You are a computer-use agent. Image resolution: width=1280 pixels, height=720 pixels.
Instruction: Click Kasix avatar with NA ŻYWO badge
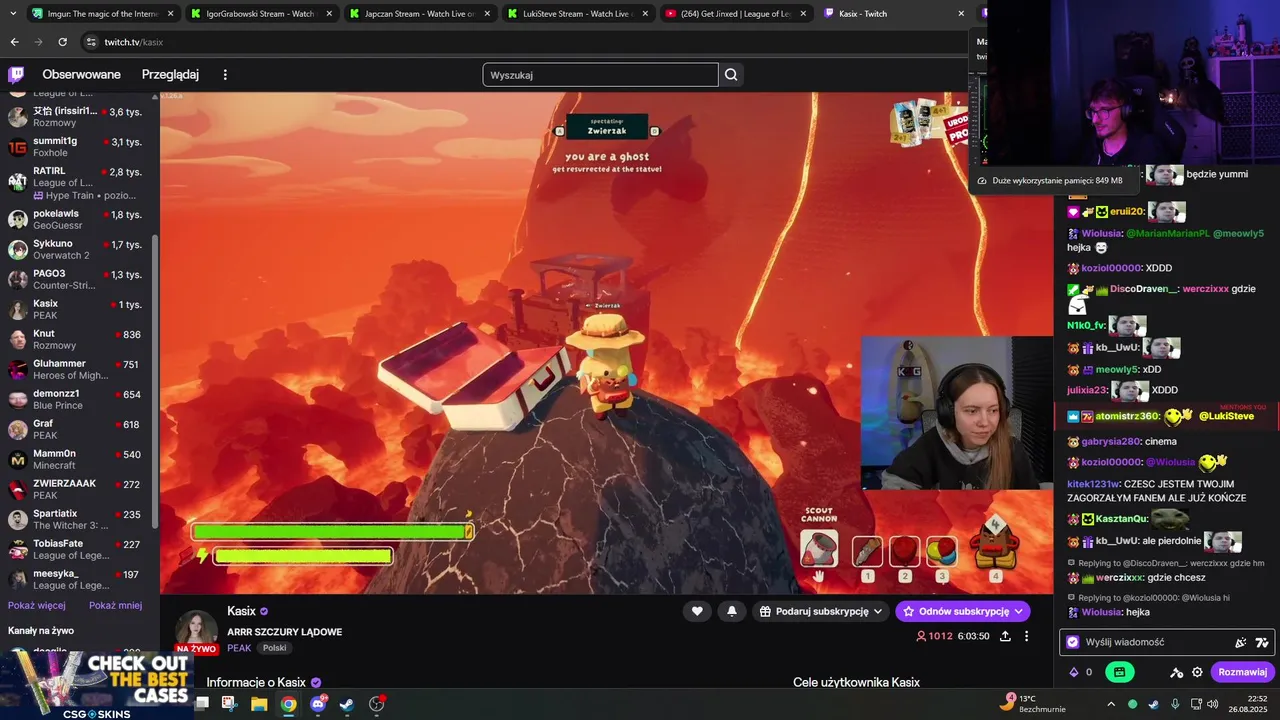tap(197, 631)
